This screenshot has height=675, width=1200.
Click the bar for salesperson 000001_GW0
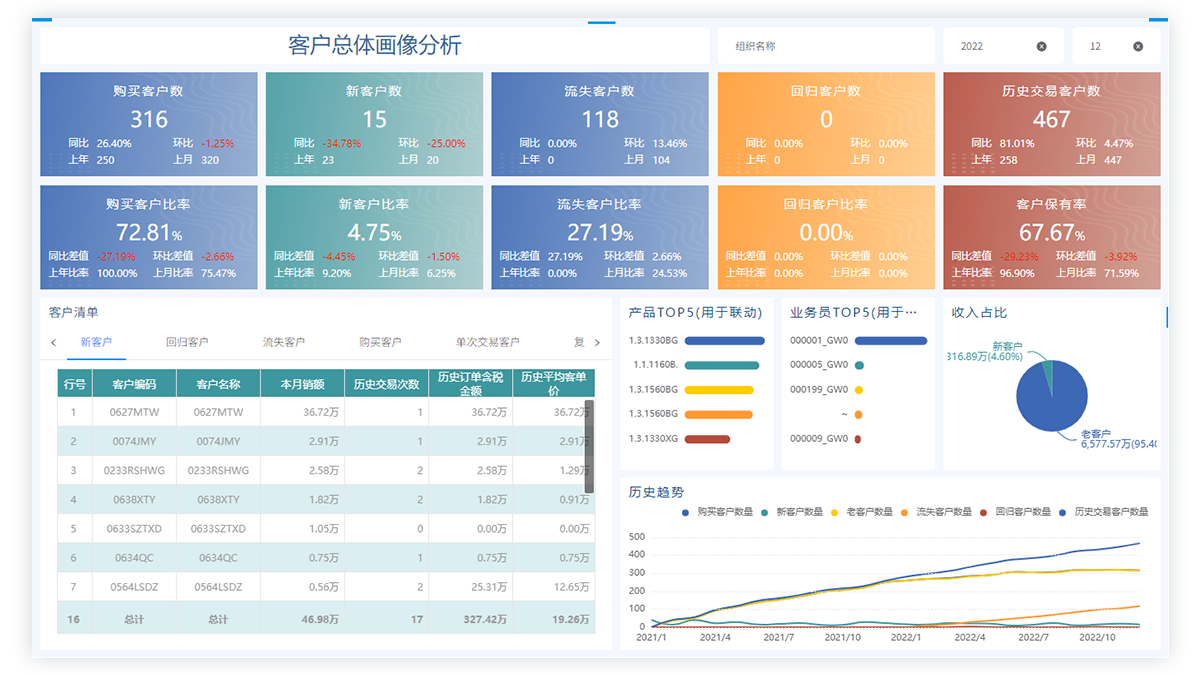891,341
